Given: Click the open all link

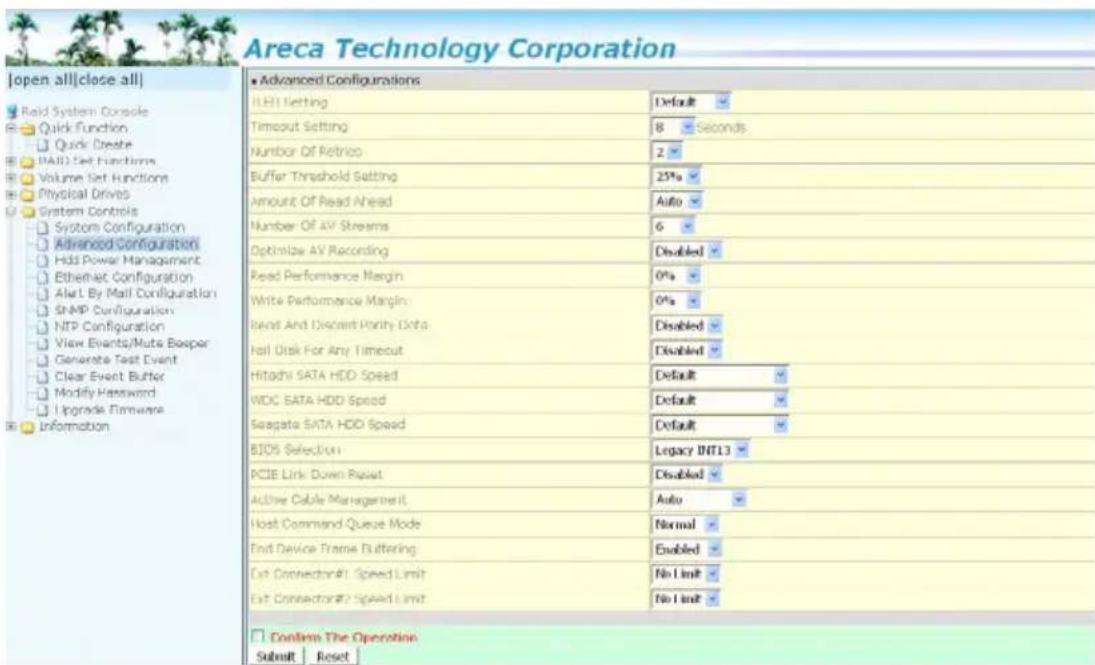Looking at the screenshot, I should [41, 80].
